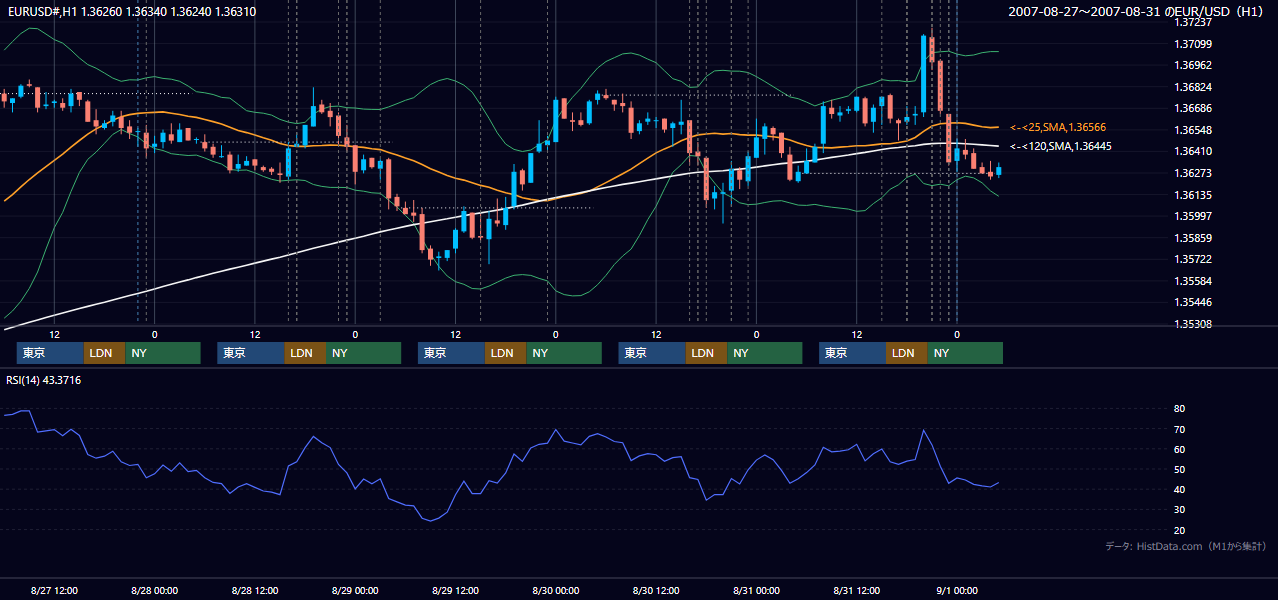Click the RSI scale value 80

pos(1180,409)
